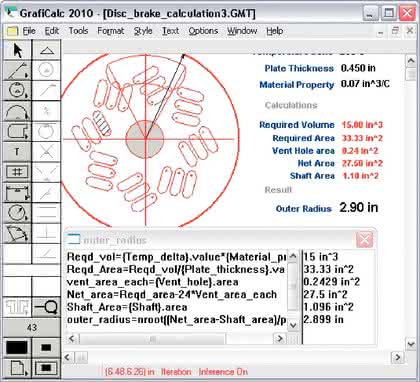The height and width of the screenshot is (382, 420).
Task: Open the Tools menu
Action: tap(78, 31)
